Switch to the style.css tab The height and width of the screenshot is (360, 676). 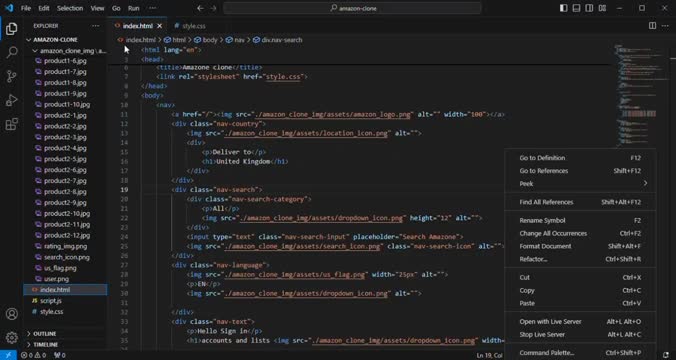[x=190, y=26]
